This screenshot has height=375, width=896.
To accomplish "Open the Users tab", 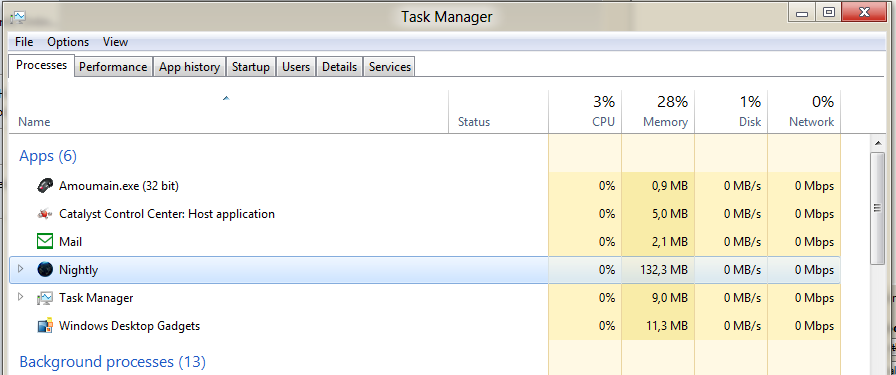I will (296, 67).
